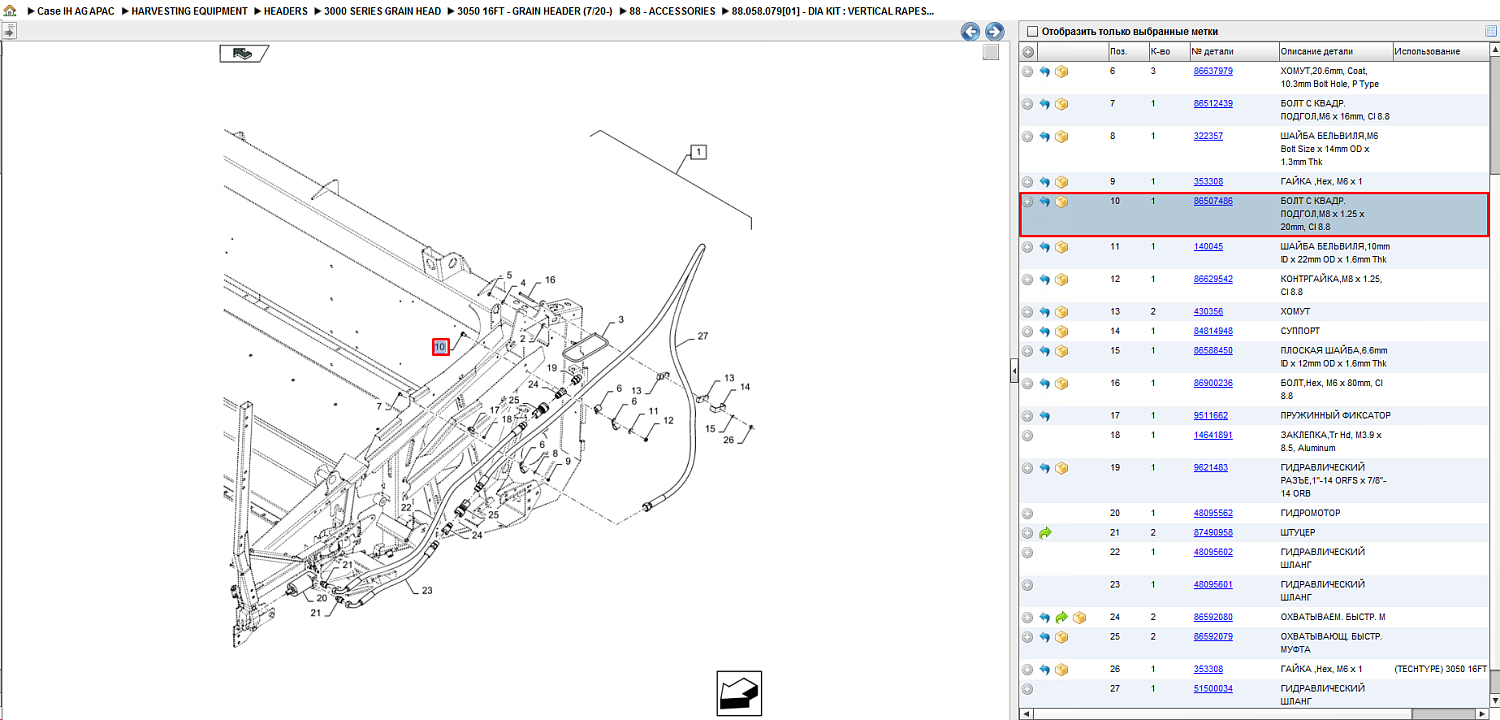Click the blue arrow icon for part 9511662
The image size is (1500, 720).
click(1045, 416)
